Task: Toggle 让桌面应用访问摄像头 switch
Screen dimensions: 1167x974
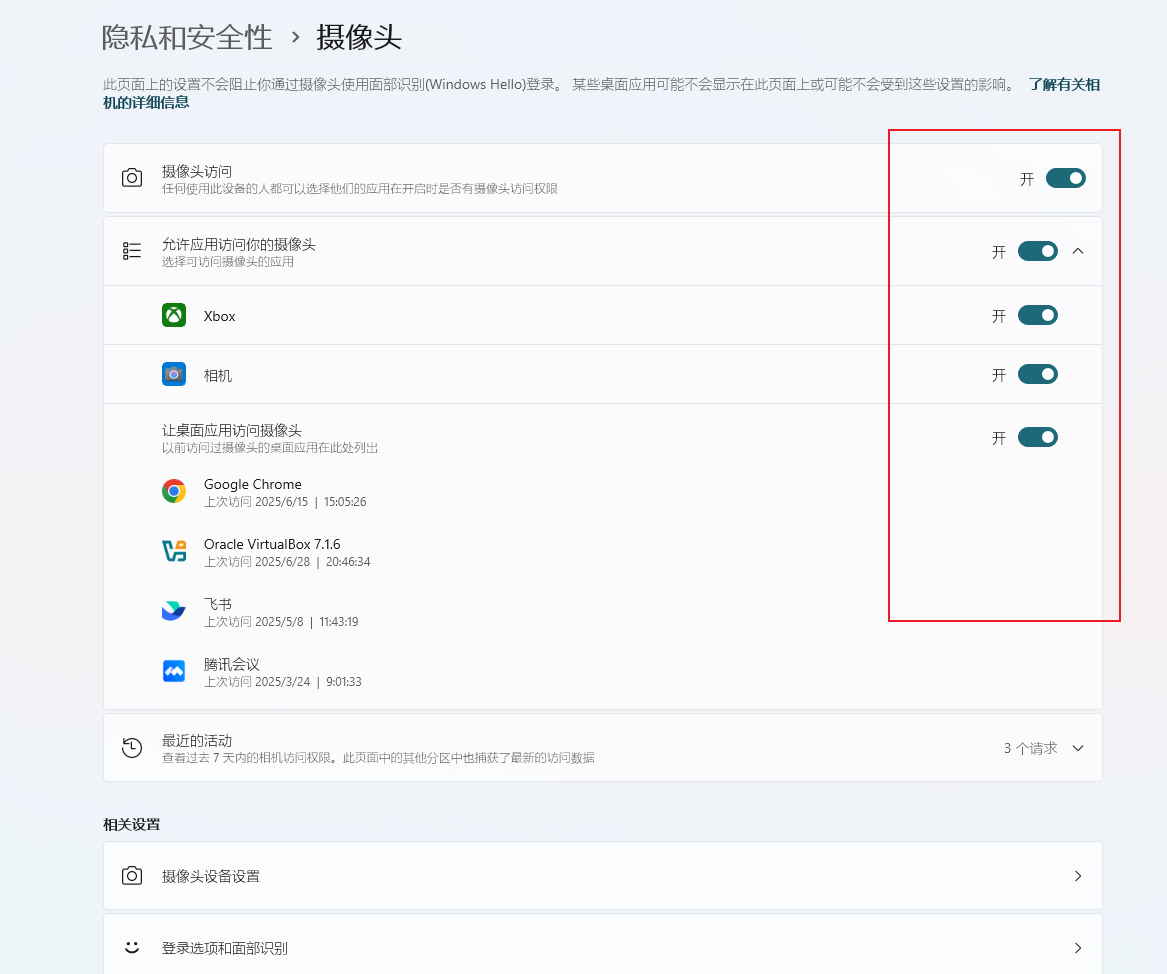Action: 1037,438
